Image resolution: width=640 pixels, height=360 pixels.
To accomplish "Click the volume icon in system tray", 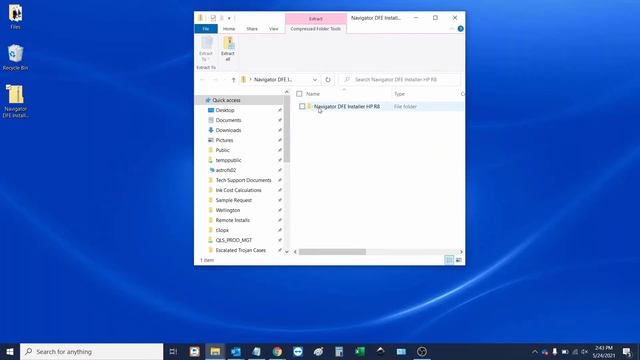I will [585, 351].
